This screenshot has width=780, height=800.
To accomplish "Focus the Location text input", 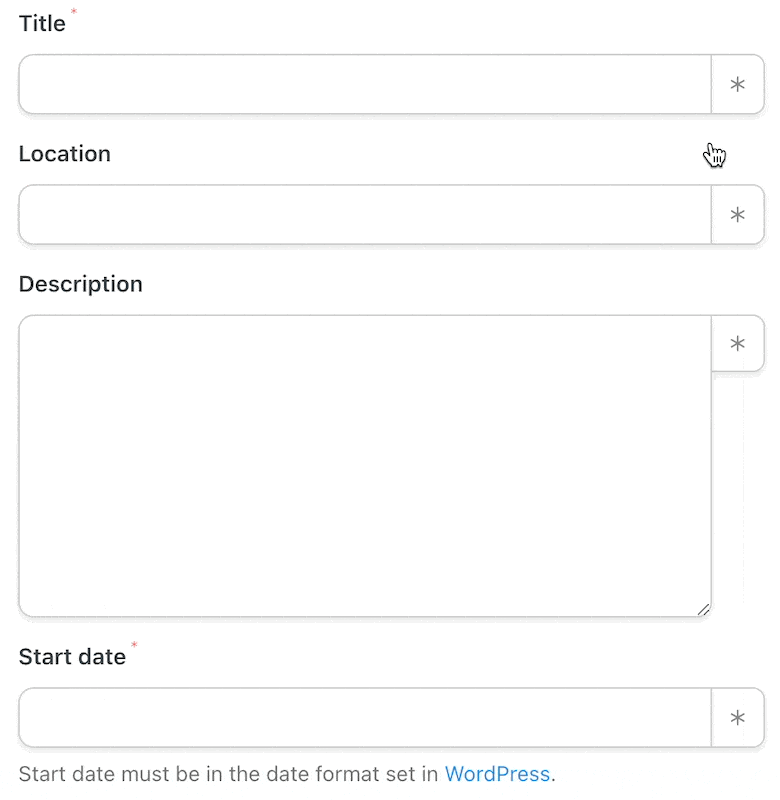I will coord(365,214).
